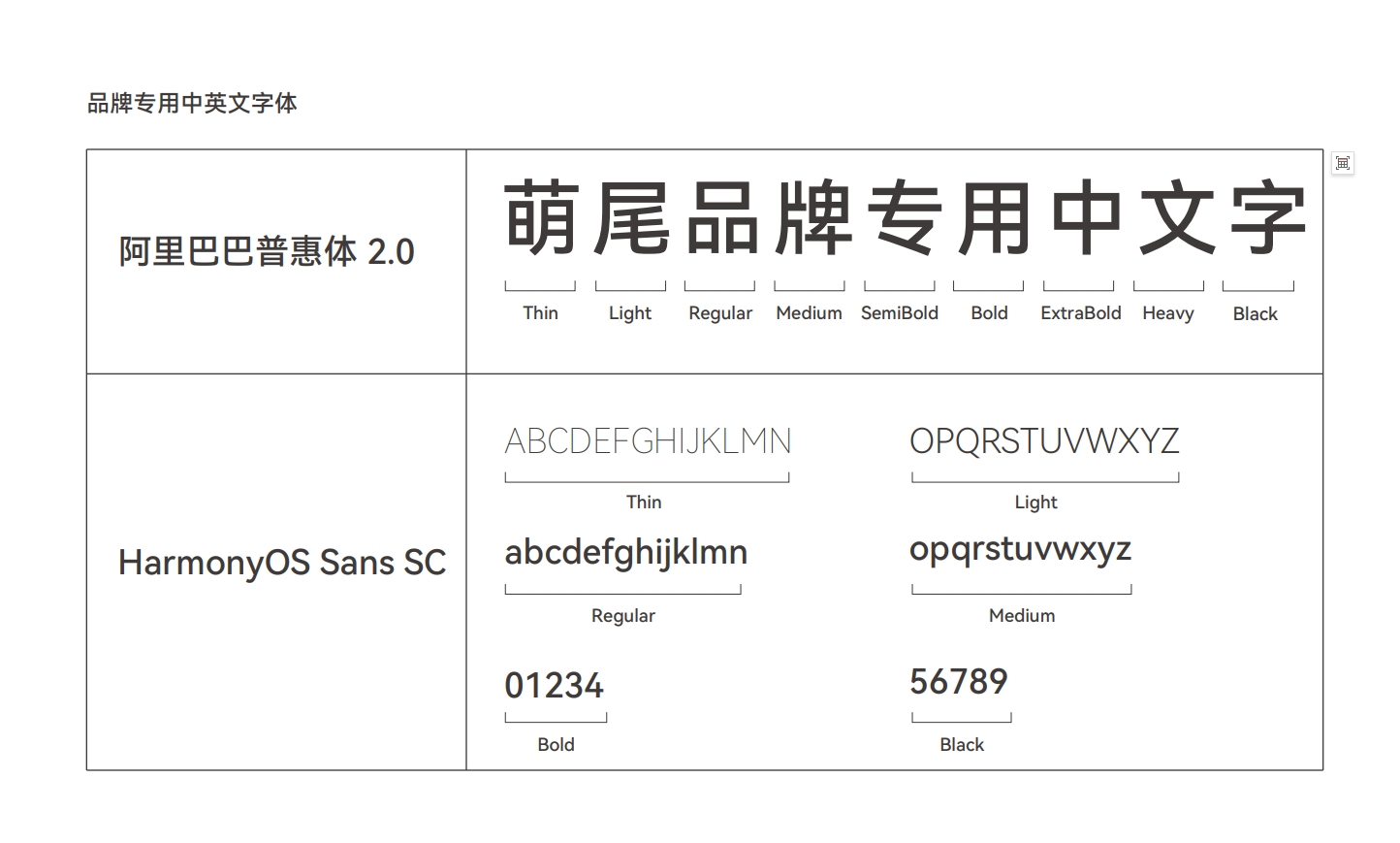Click the "SemiBold" weight label
1400x843 pixels.
tap(900, 312)
